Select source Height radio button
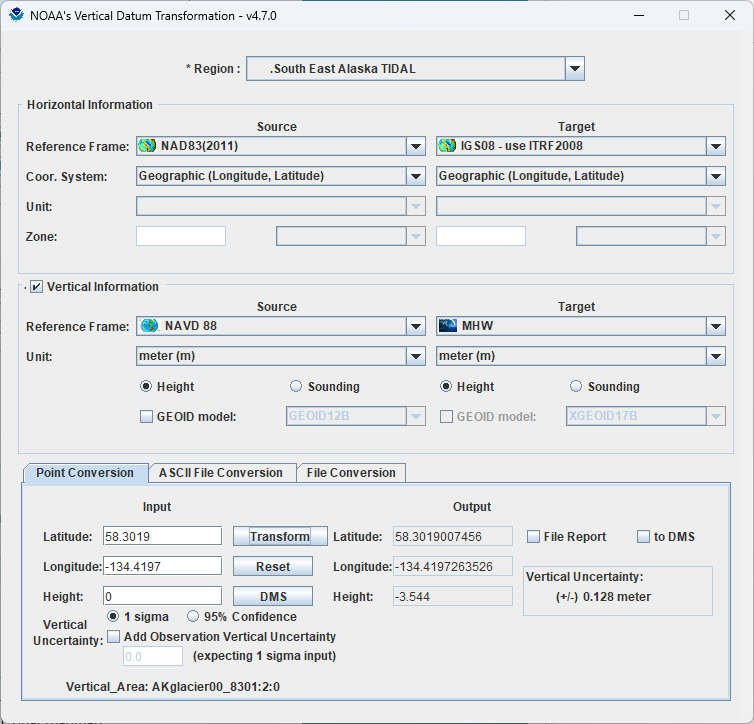 click(146, 387)
